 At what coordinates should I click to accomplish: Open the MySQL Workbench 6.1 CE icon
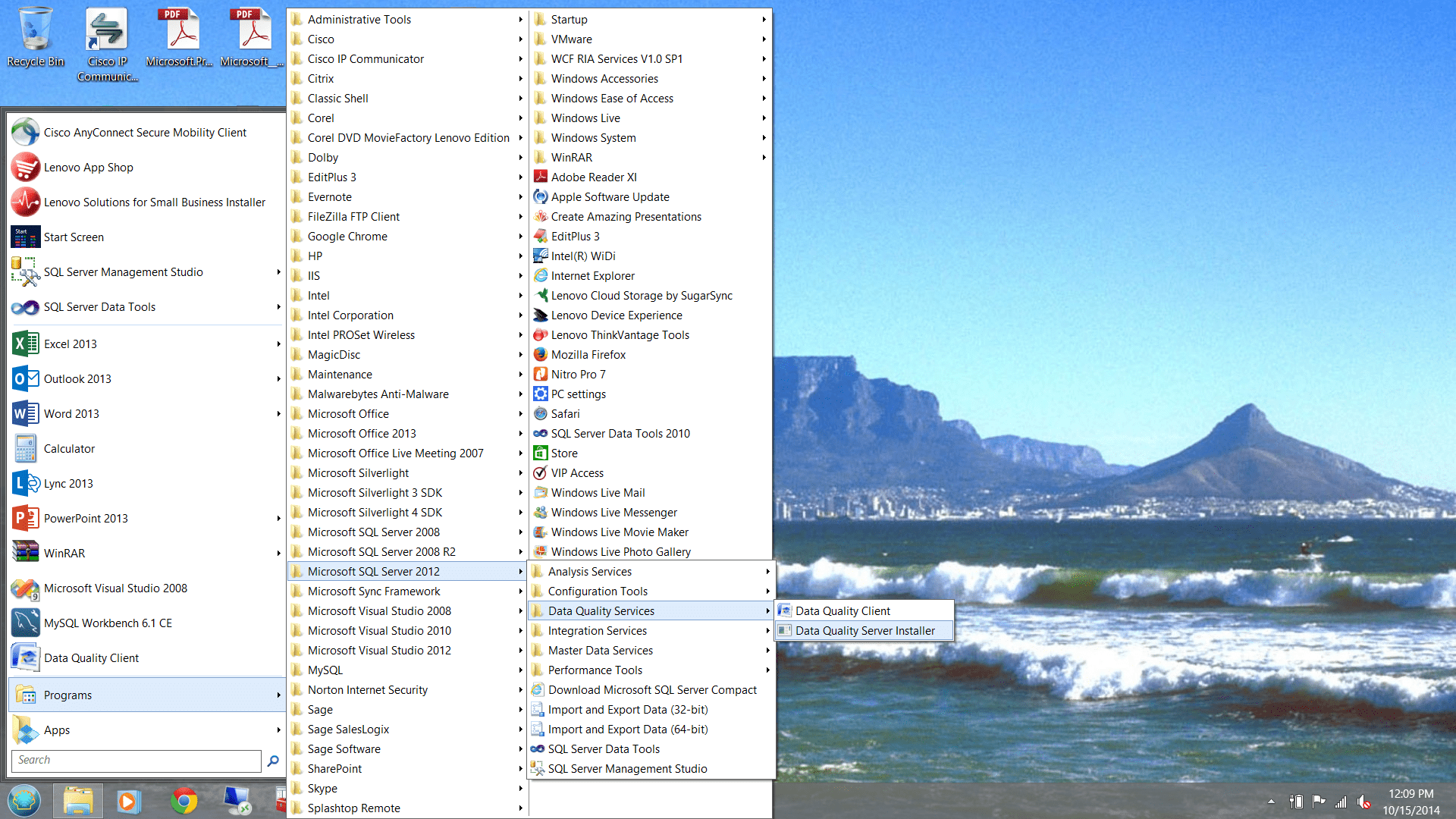(25, 623)
